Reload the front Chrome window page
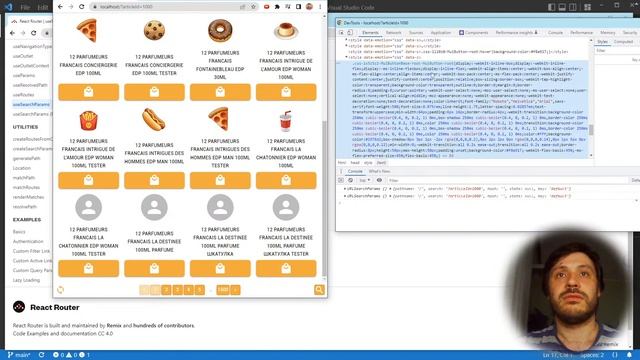 click(82, 7)
